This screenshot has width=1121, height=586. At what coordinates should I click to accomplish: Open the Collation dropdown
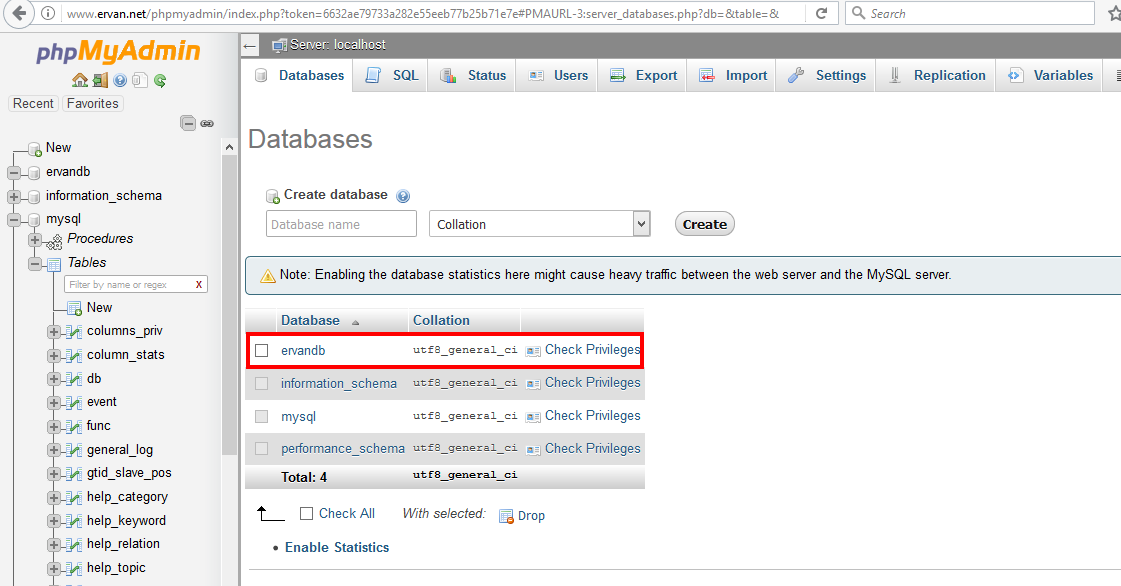540,224
